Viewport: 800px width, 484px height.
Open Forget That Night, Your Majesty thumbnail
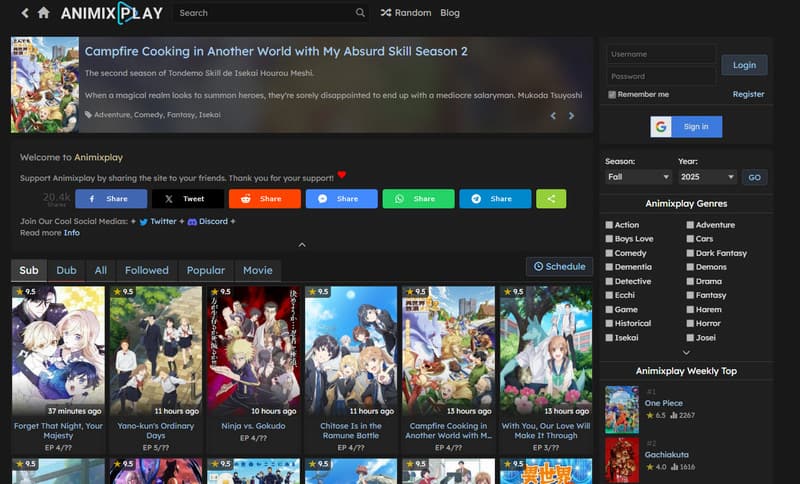point(58,351)
